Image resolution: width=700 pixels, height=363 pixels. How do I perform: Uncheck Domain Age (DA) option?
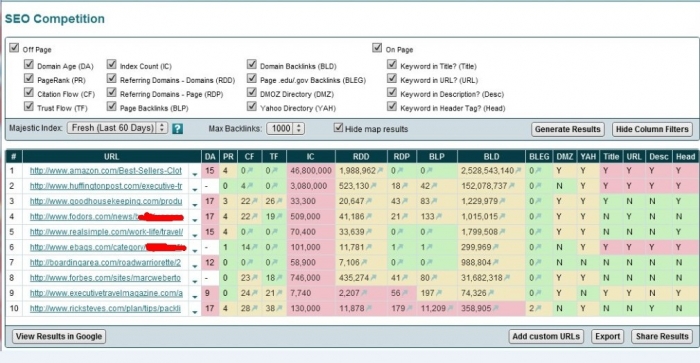pos(29,64)
